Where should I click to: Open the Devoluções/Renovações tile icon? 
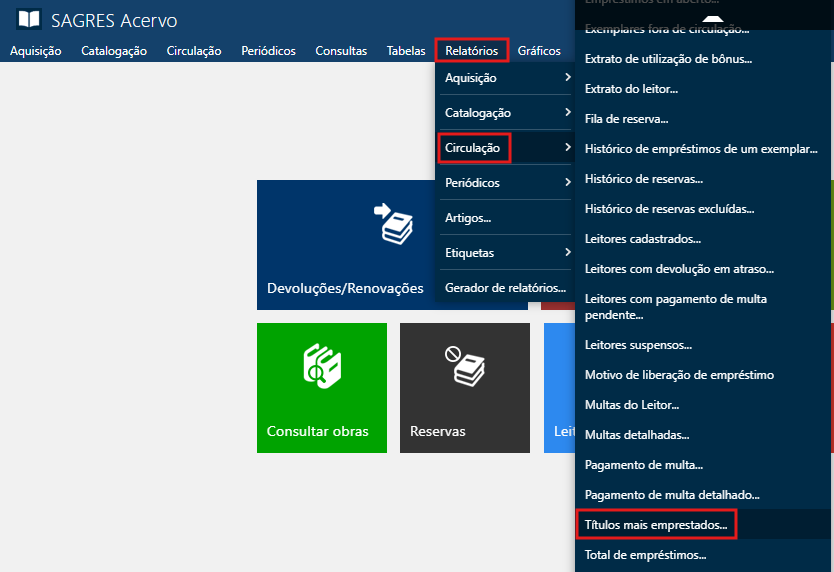[392, 225]
